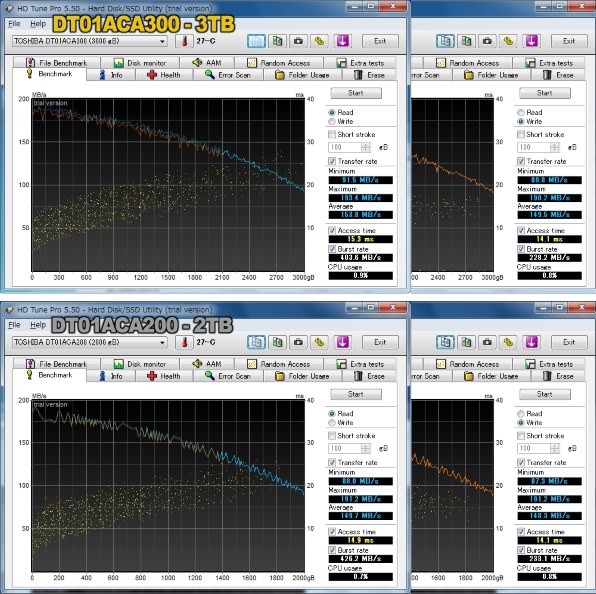Click the camera icon in 2TB write window
Viewport: 596px width, 594px height.
[x=487, y=342]
